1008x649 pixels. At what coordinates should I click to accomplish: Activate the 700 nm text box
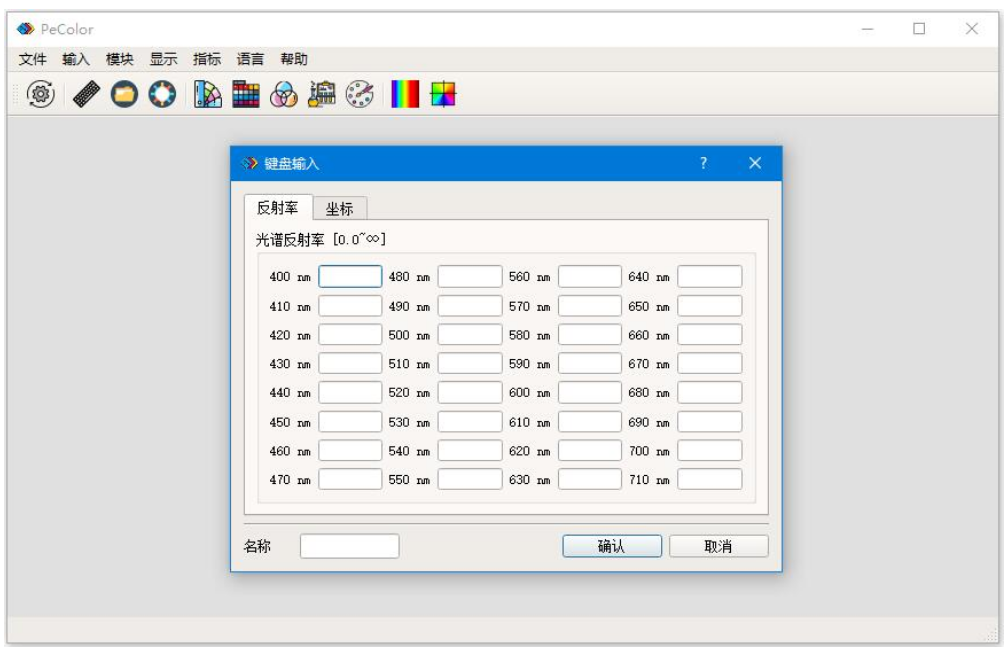[710, 450]
